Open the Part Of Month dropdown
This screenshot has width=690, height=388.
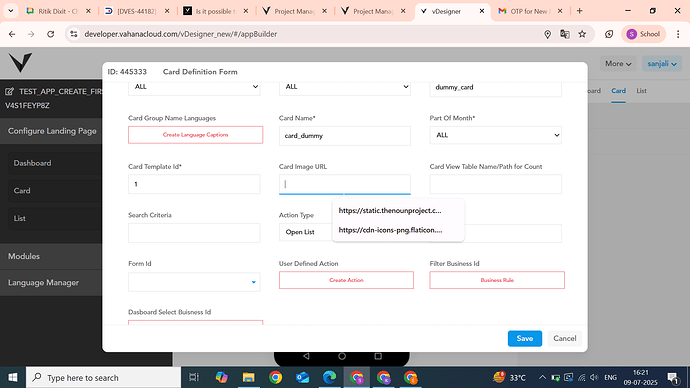495,135
